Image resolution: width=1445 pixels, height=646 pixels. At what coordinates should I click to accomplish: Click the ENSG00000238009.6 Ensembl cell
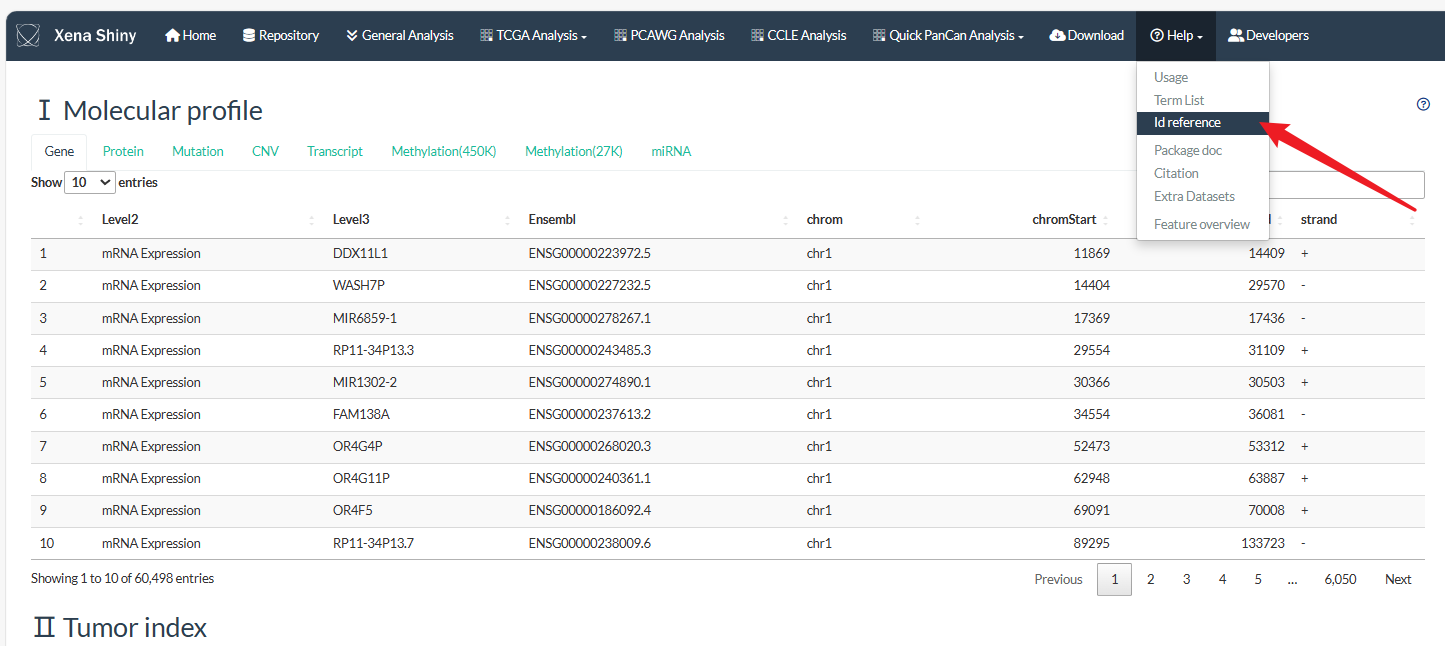(x=590, y=543)
